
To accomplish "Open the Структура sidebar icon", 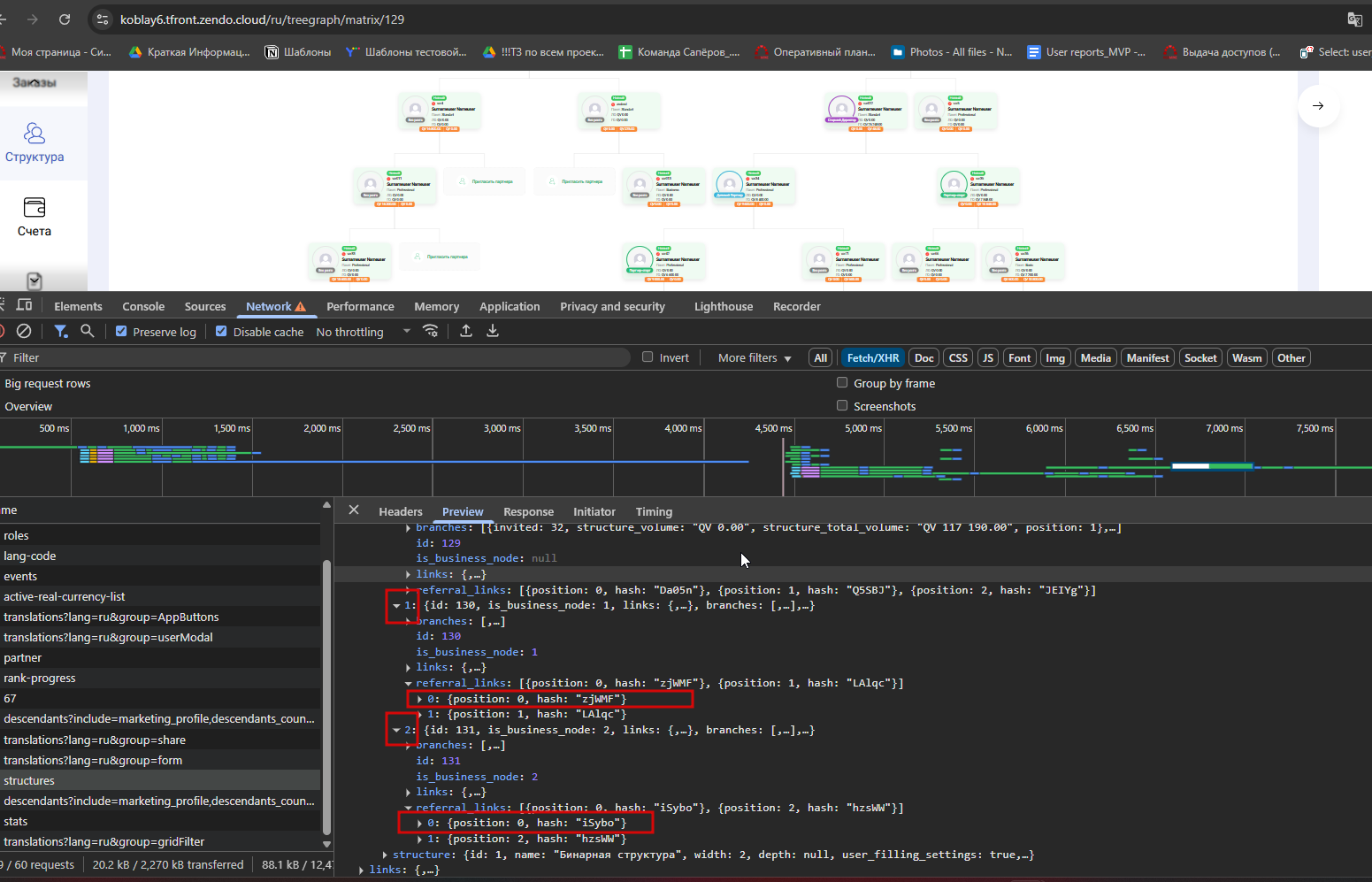I will [34, 134].
